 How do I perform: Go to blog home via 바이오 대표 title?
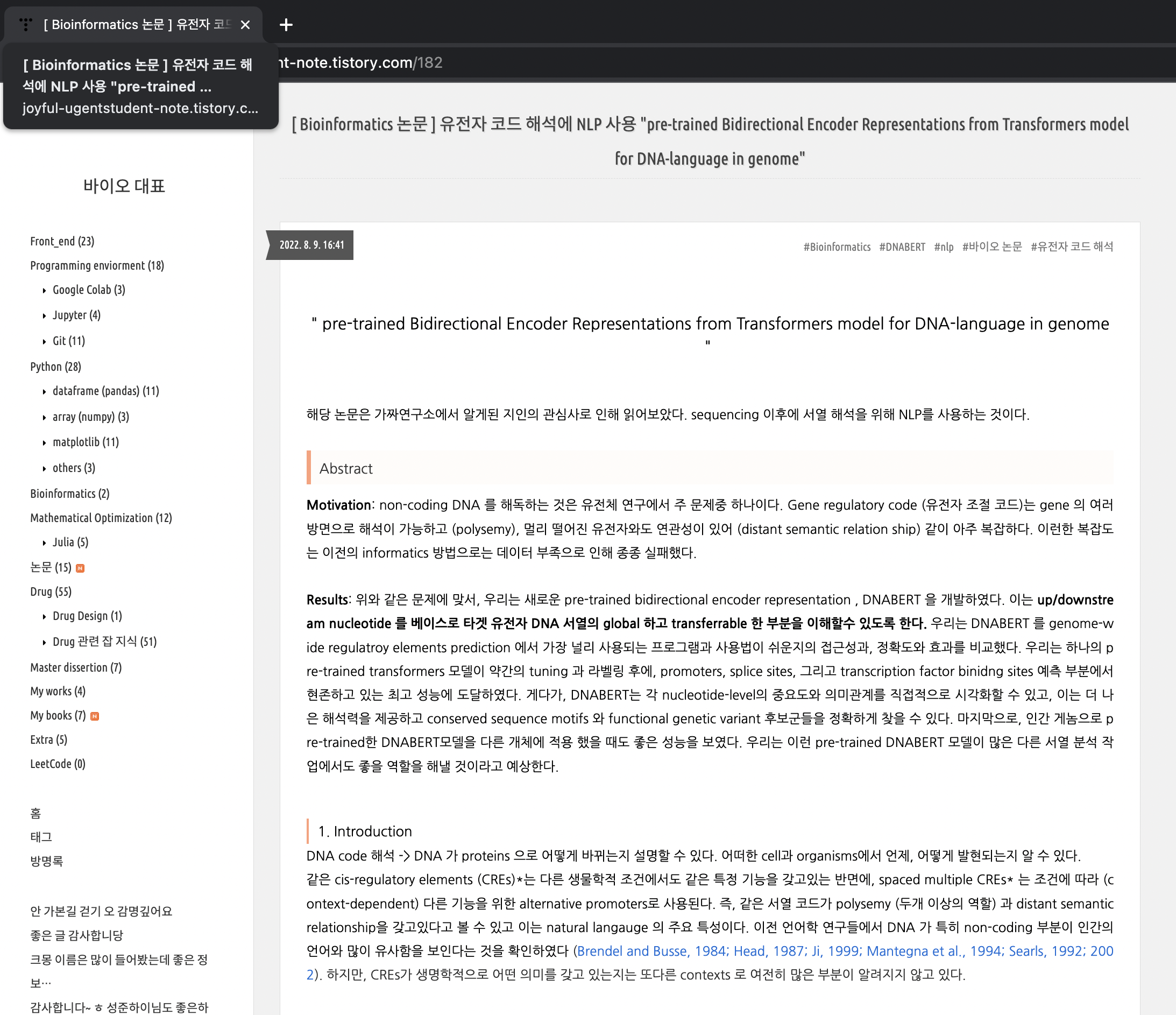point(124,186)
